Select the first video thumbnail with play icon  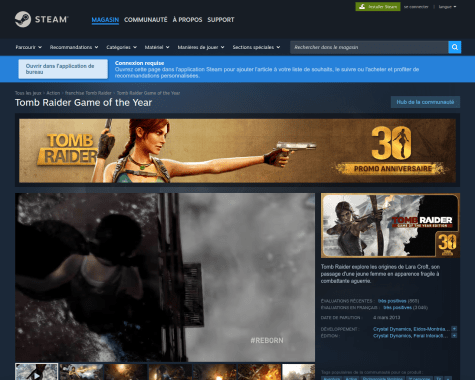tap(36, 372)
